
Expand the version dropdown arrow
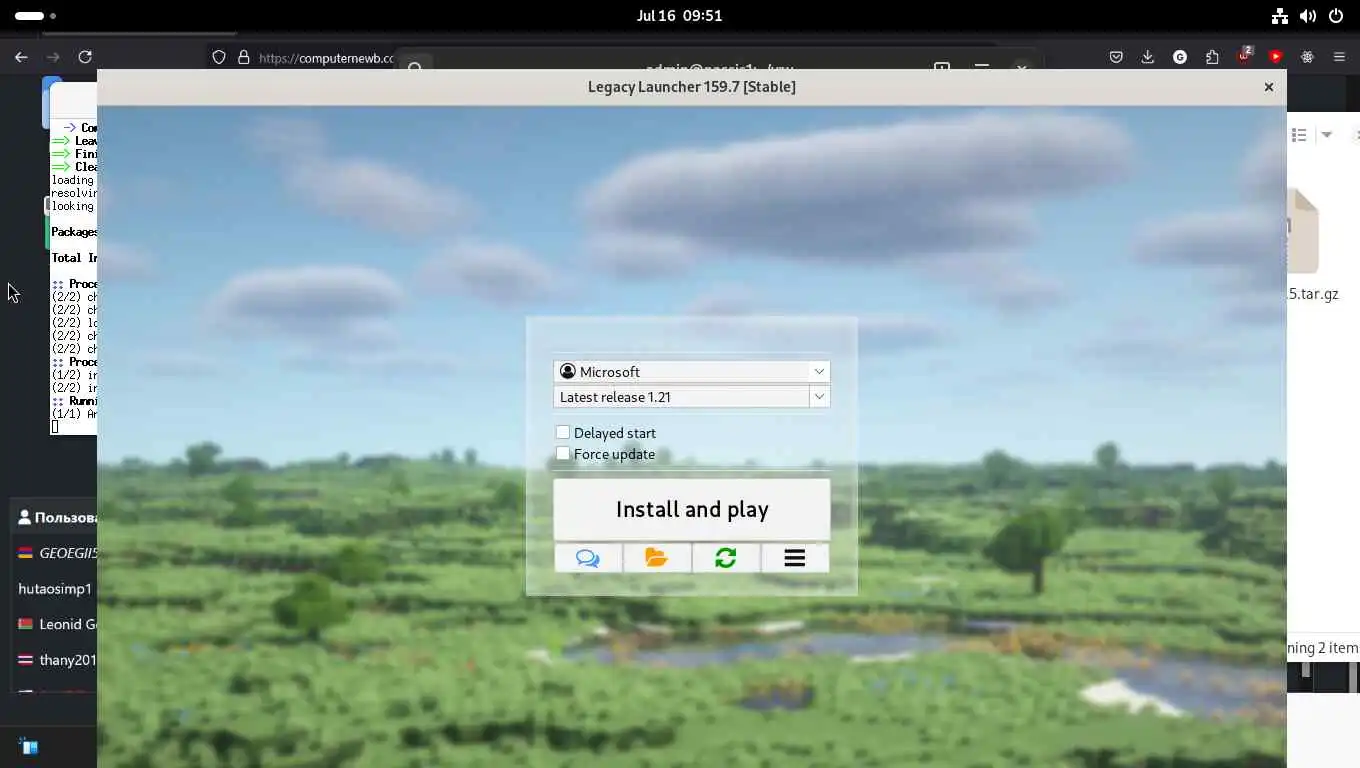819,397
